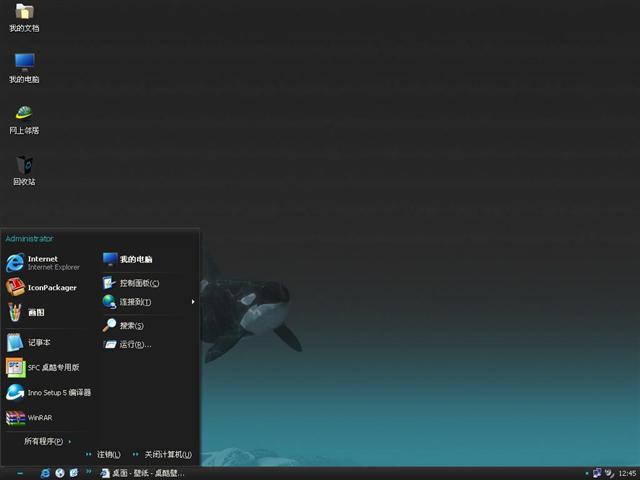
Task: Click the start button on the taskbar
Action: (x=19, y=473)
